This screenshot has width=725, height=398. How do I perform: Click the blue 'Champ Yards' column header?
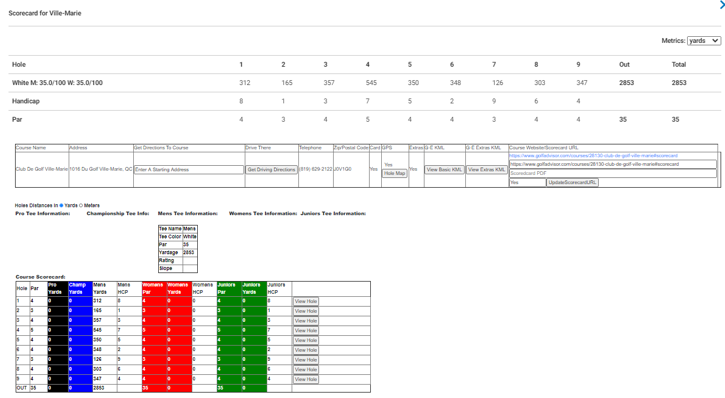point(80,288)
